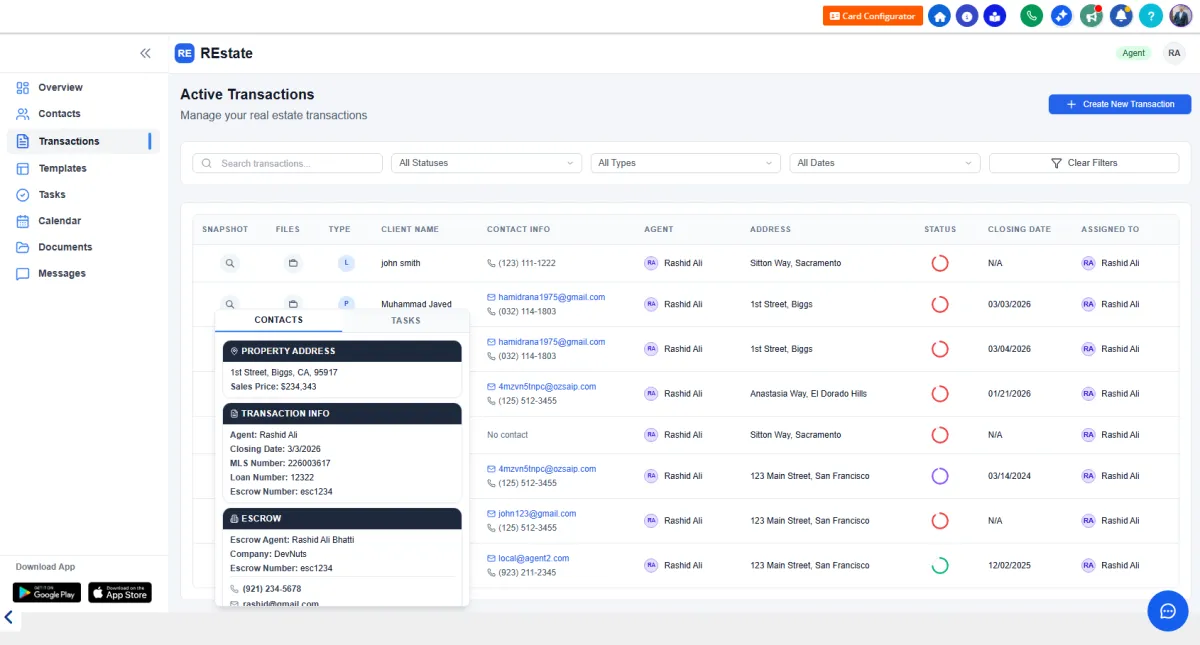Open the notifications bell icon

pos(1121,16)
